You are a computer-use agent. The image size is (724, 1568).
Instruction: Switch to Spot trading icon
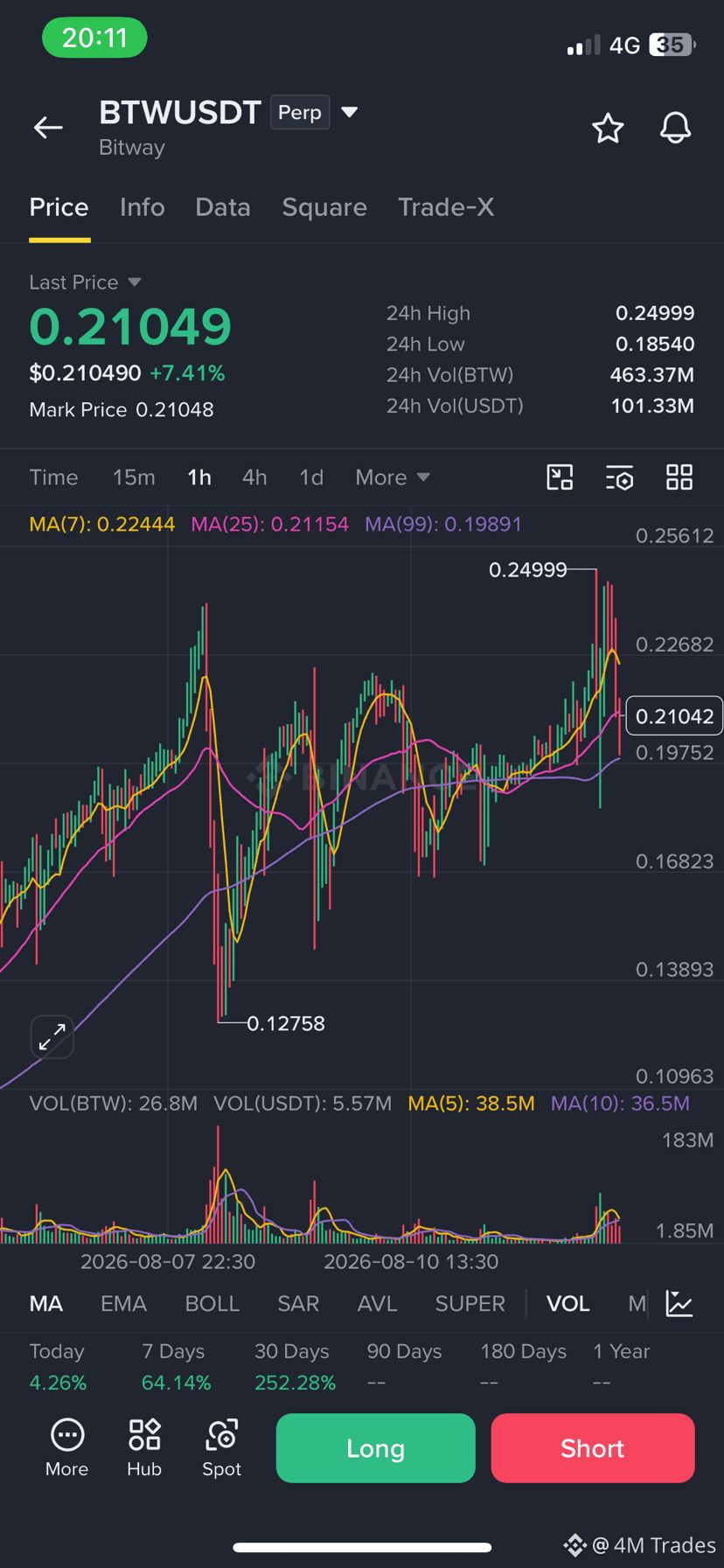(x=222, y=1447)
